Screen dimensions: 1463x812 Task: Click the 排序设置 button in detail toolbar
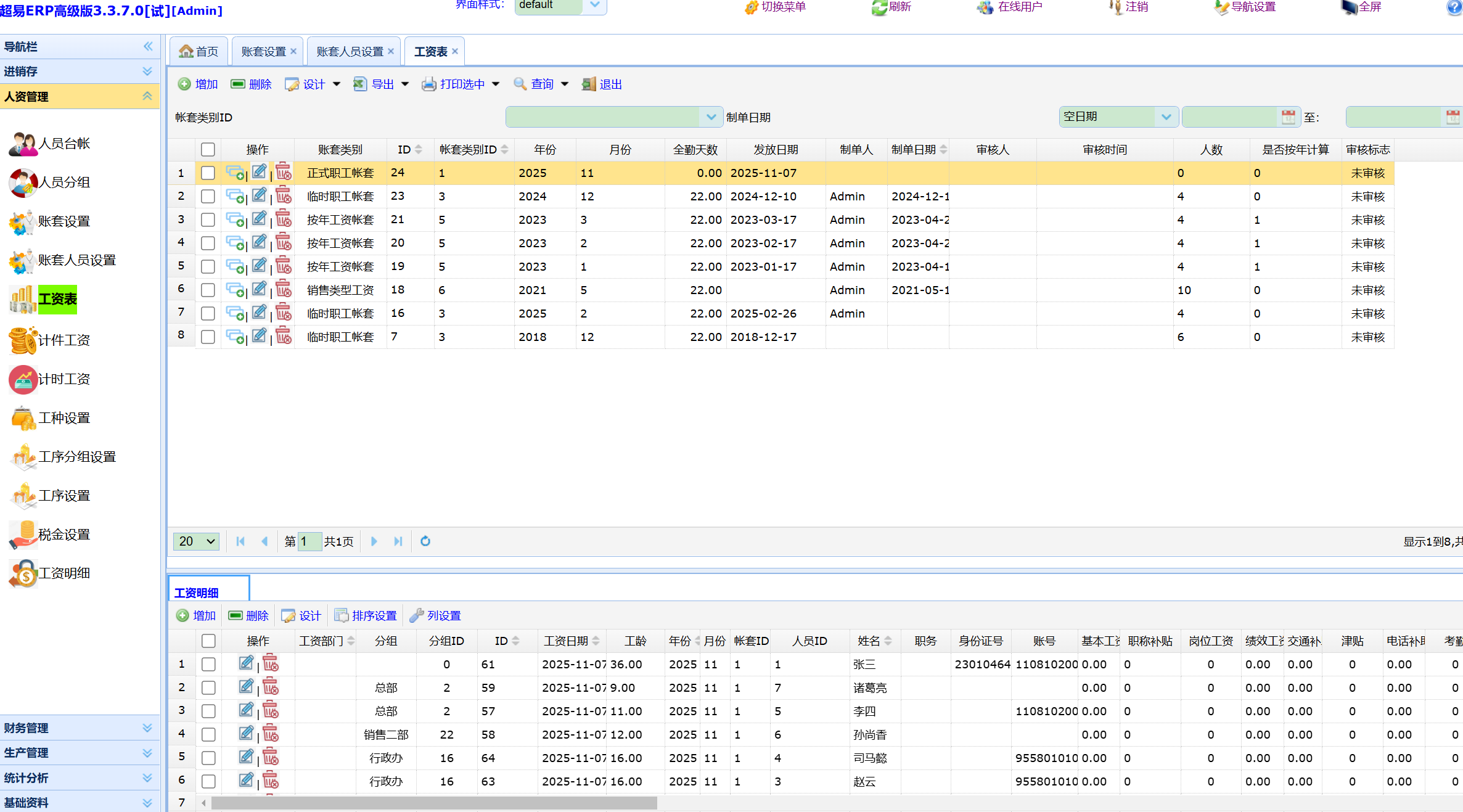[x=366, y=615]
